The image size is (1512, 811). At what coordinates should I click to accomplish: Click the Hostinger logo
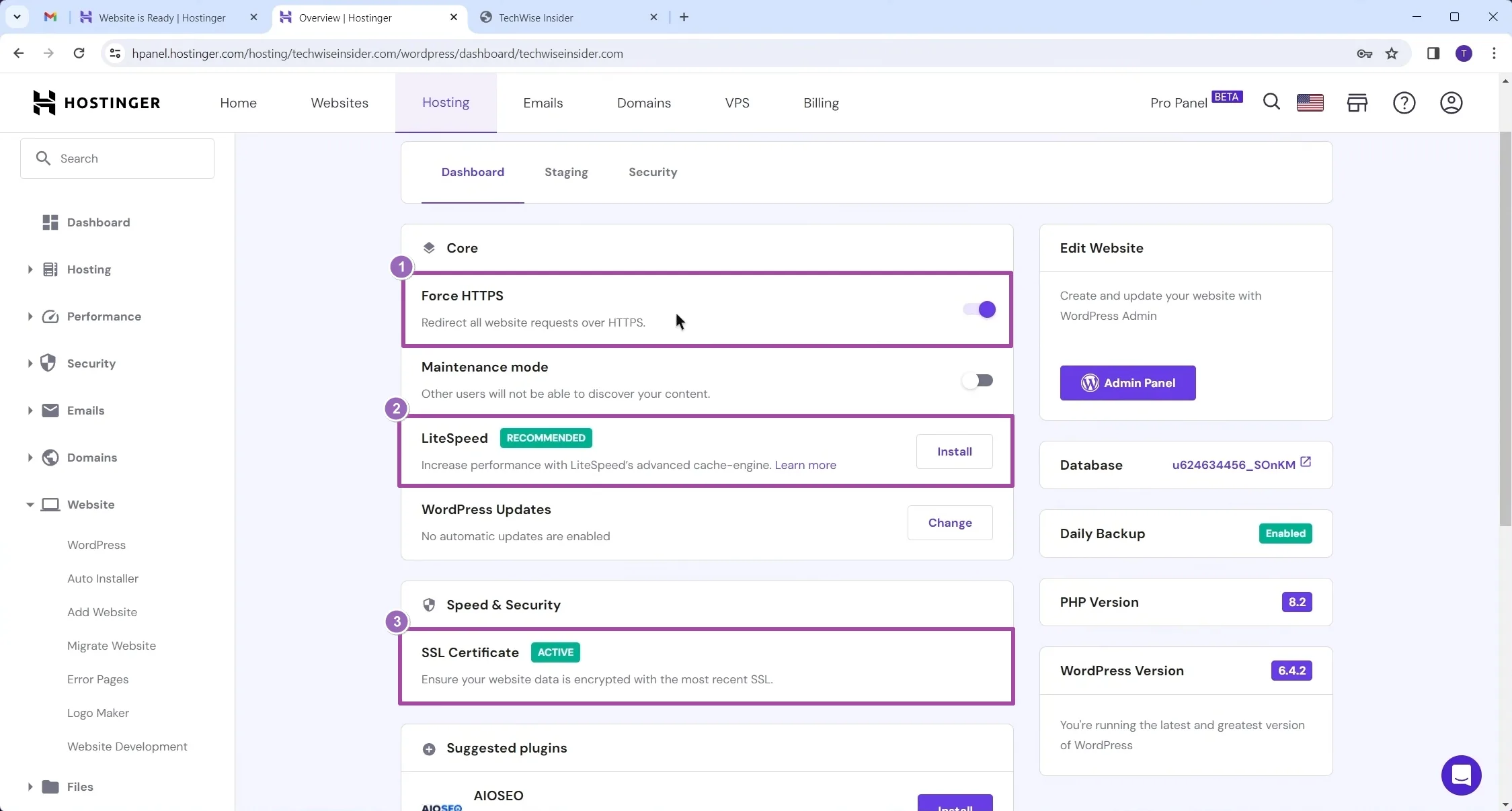97,103
